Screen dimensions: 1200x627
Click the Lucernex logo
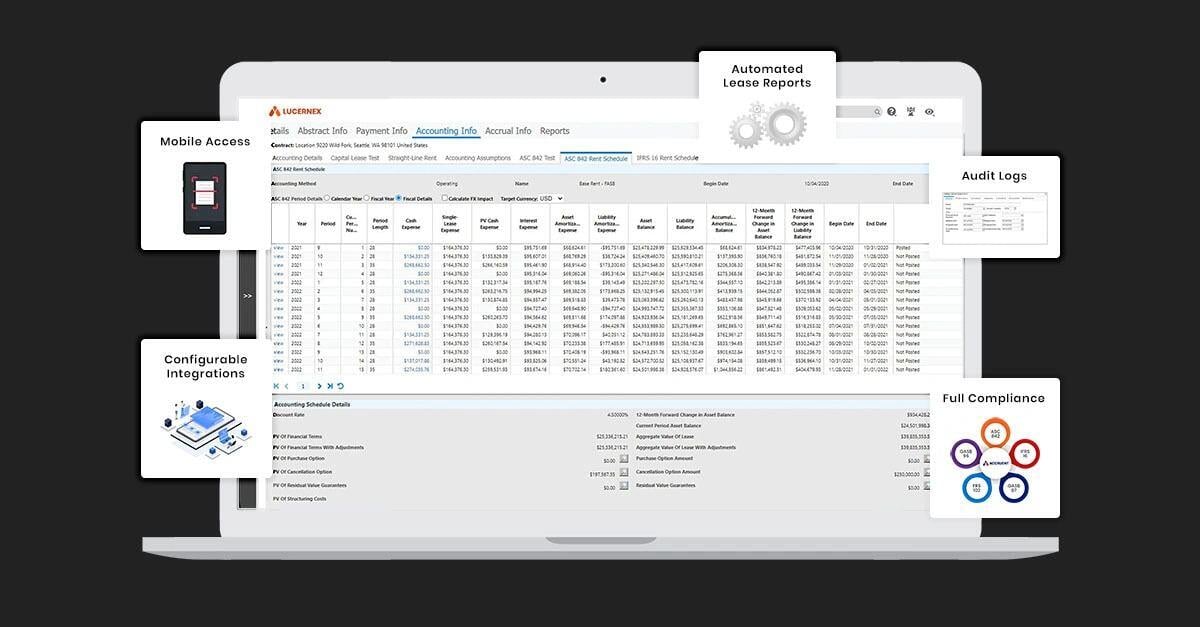(x=296, y=111)
